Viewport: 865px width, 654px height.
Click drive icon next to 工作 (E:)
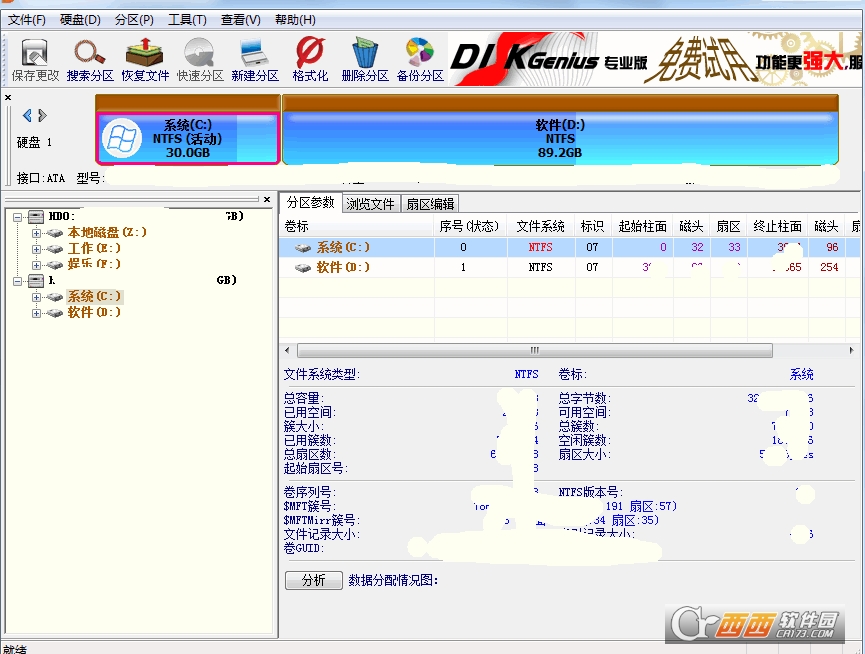click(x=55, y=249)
